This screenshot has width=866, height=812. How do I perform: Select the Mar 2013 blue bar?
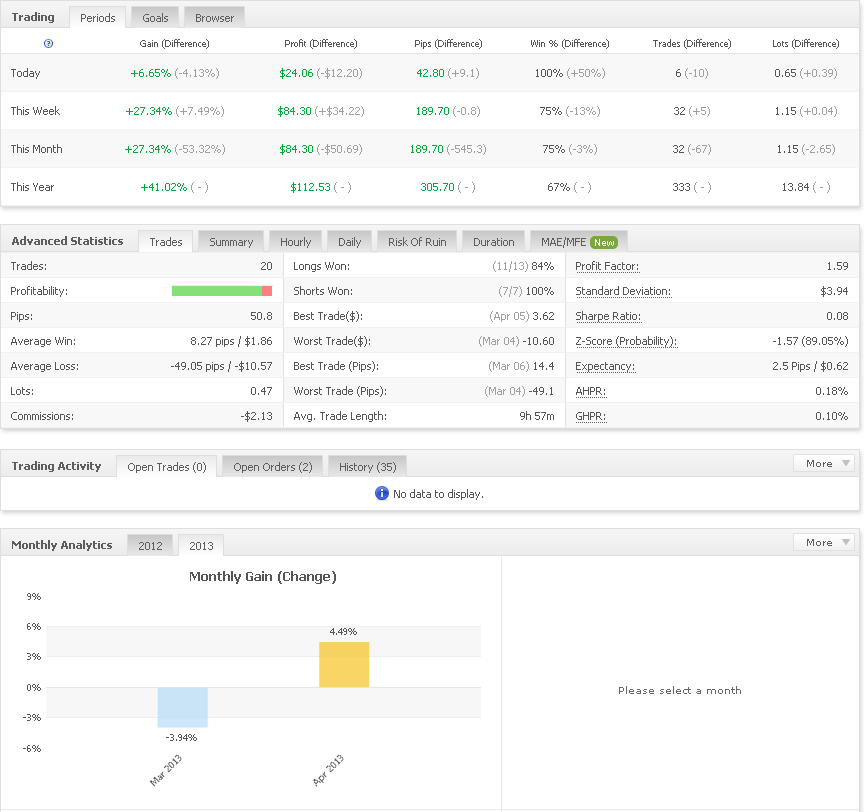(x=183, y=707)
